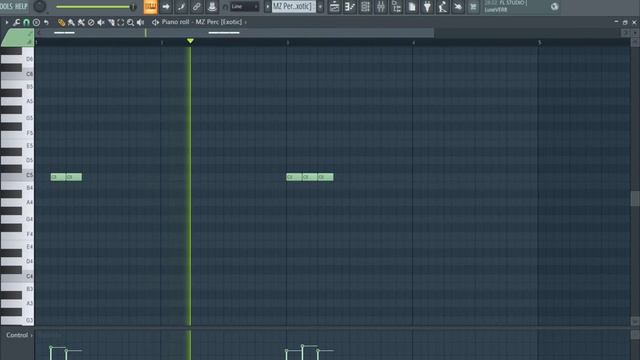
Task: Select the Slice knife tool
Action: pyautogui.click(x=111, y=22)
